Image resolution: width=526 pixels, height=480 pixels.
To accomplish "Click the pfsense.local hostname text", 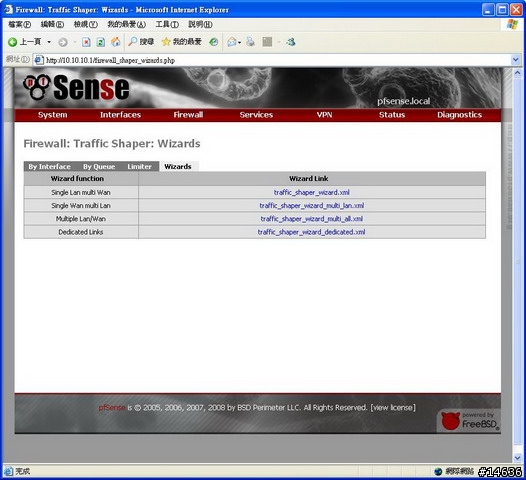I will pos(404,101).
